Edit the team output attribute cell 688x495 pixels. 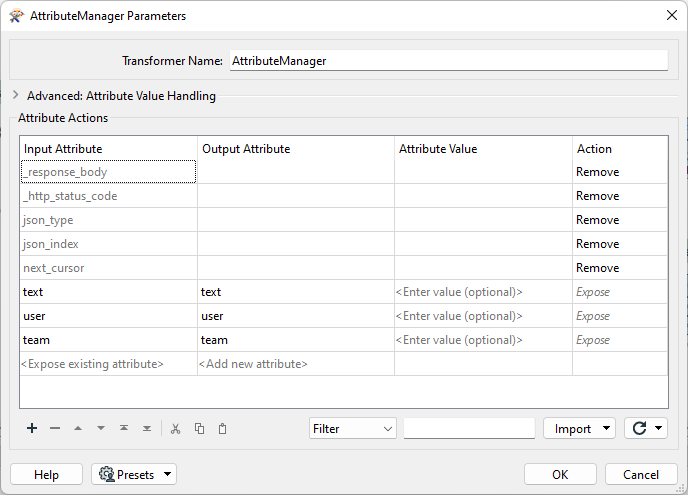(296, 340)
